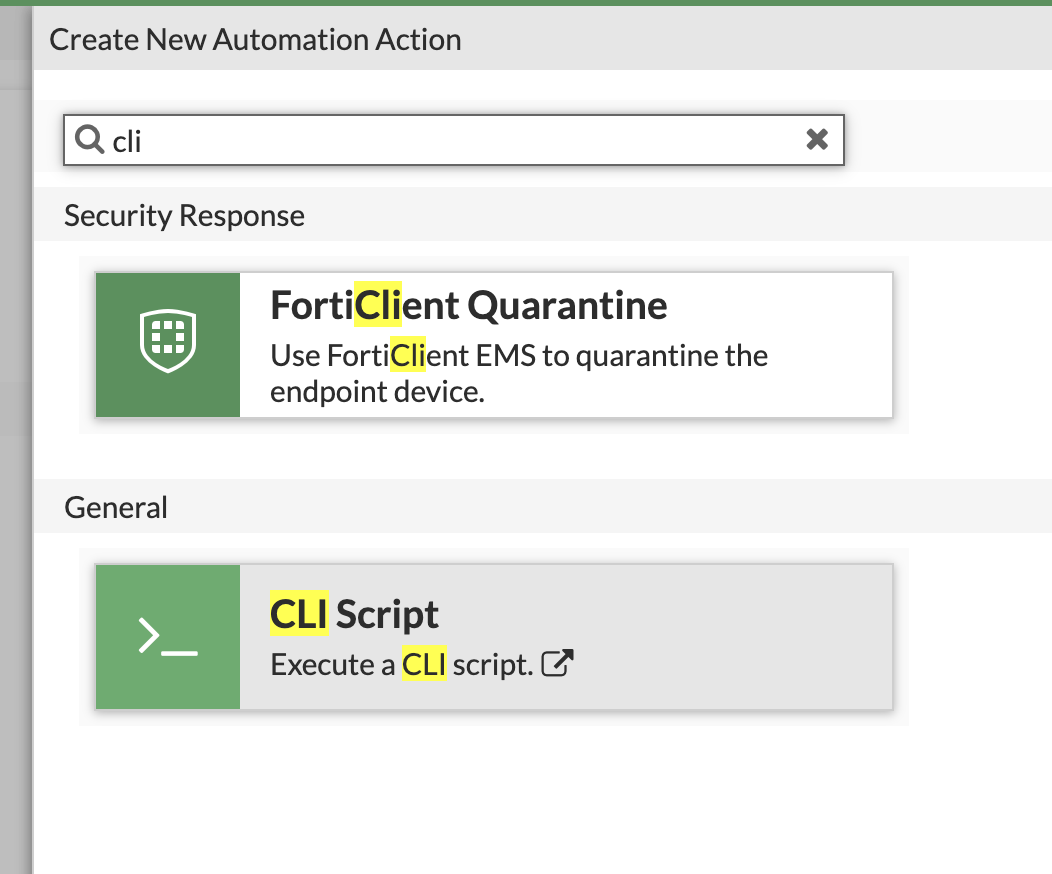
Task: Click the CLI Script terminal prompt icon
Action: (168, 637)
